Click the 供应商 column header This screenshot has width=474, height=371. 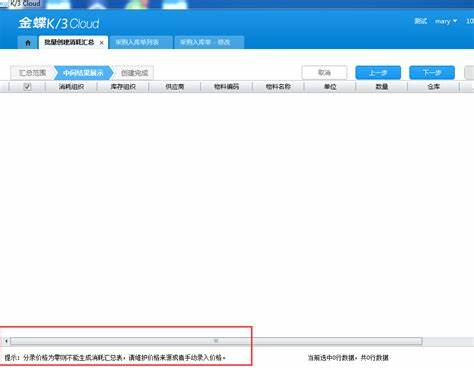point(175,87)
